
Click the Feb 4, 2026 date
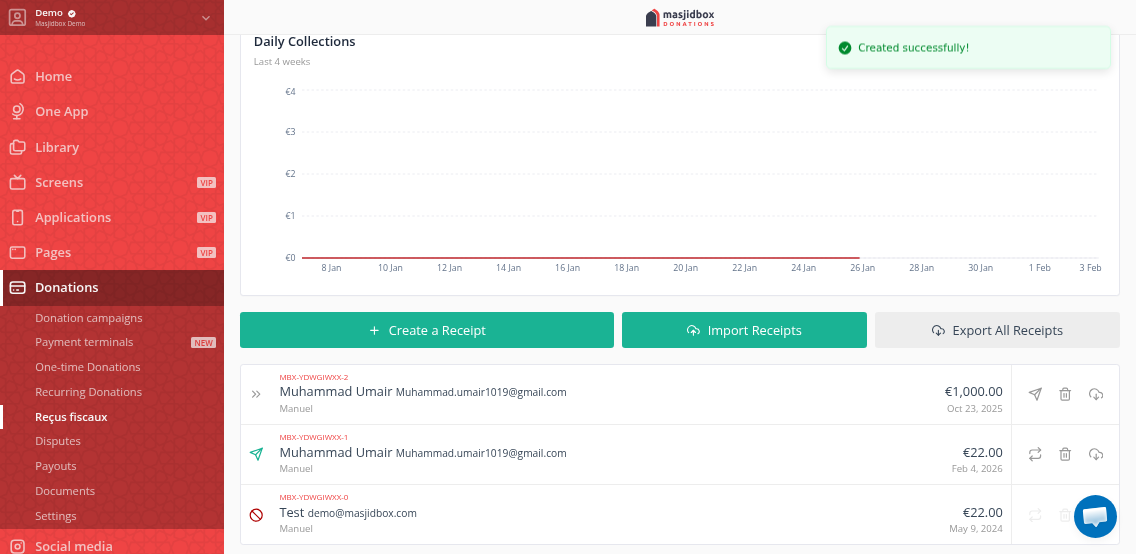click(x=977, y=469)
